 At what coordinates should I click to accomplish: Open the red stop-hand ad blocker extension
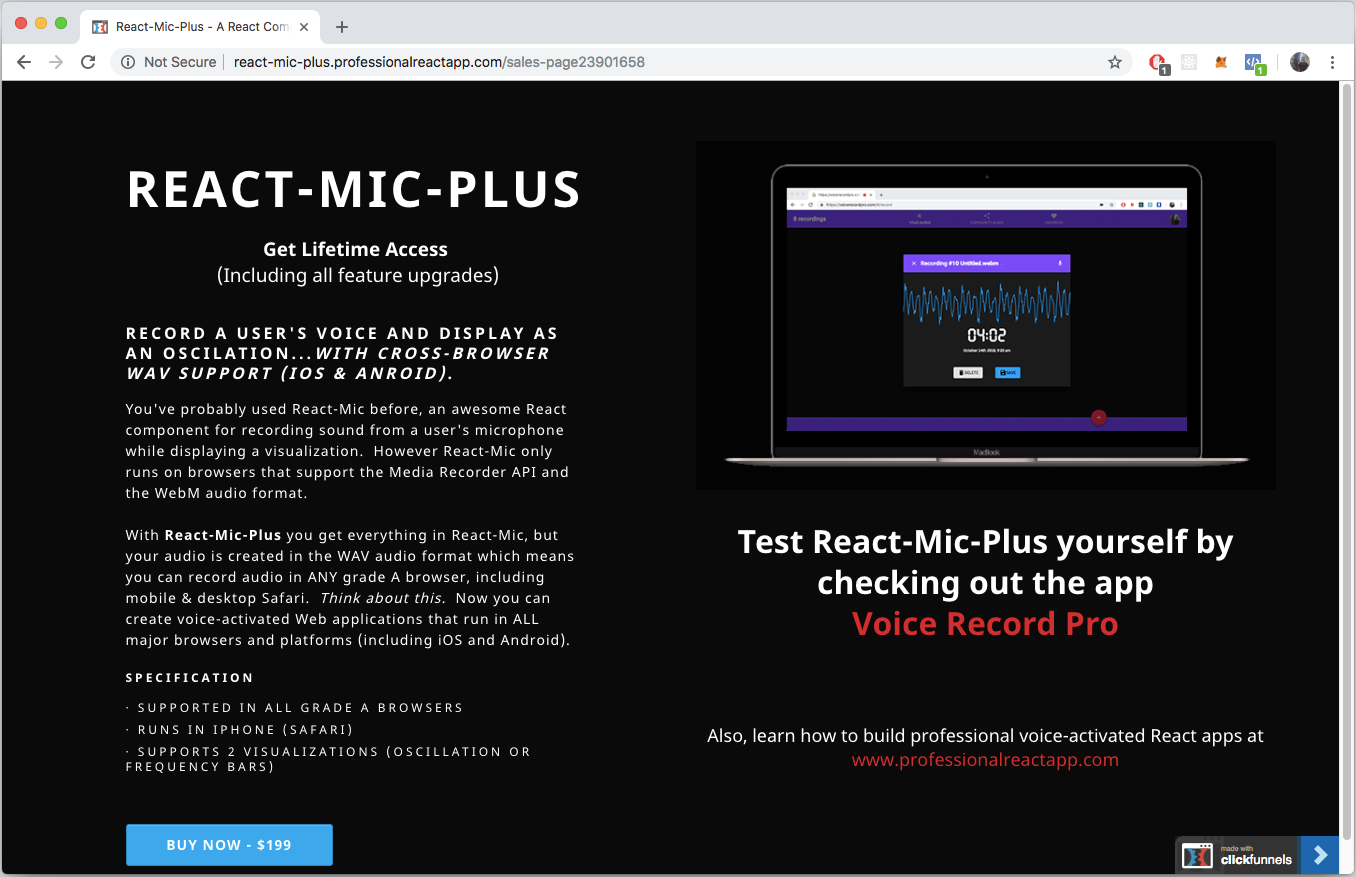coord(1158,63)
